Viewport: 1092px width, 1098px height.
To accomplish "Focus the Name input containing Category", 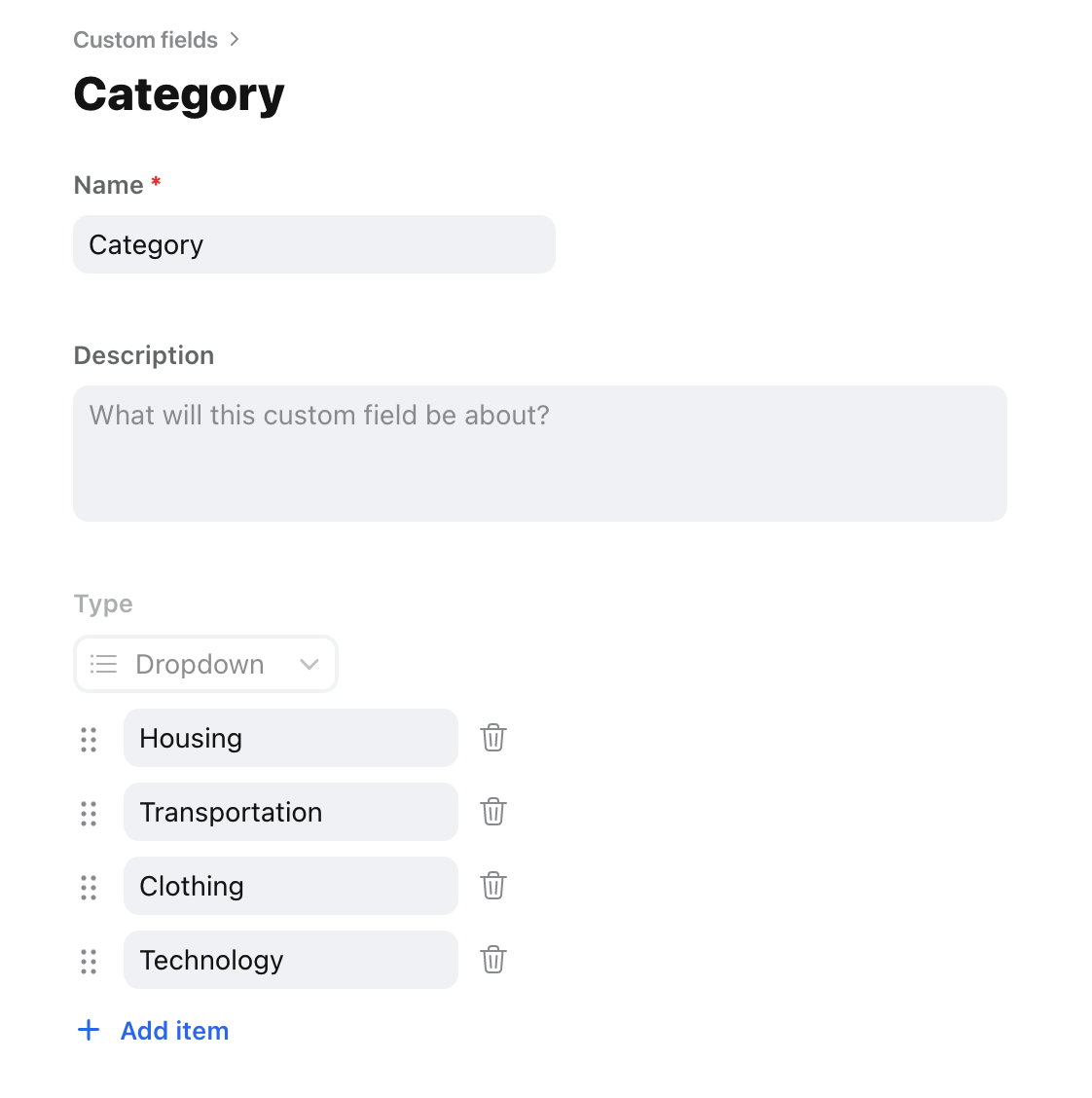I will tap(314, 244).
